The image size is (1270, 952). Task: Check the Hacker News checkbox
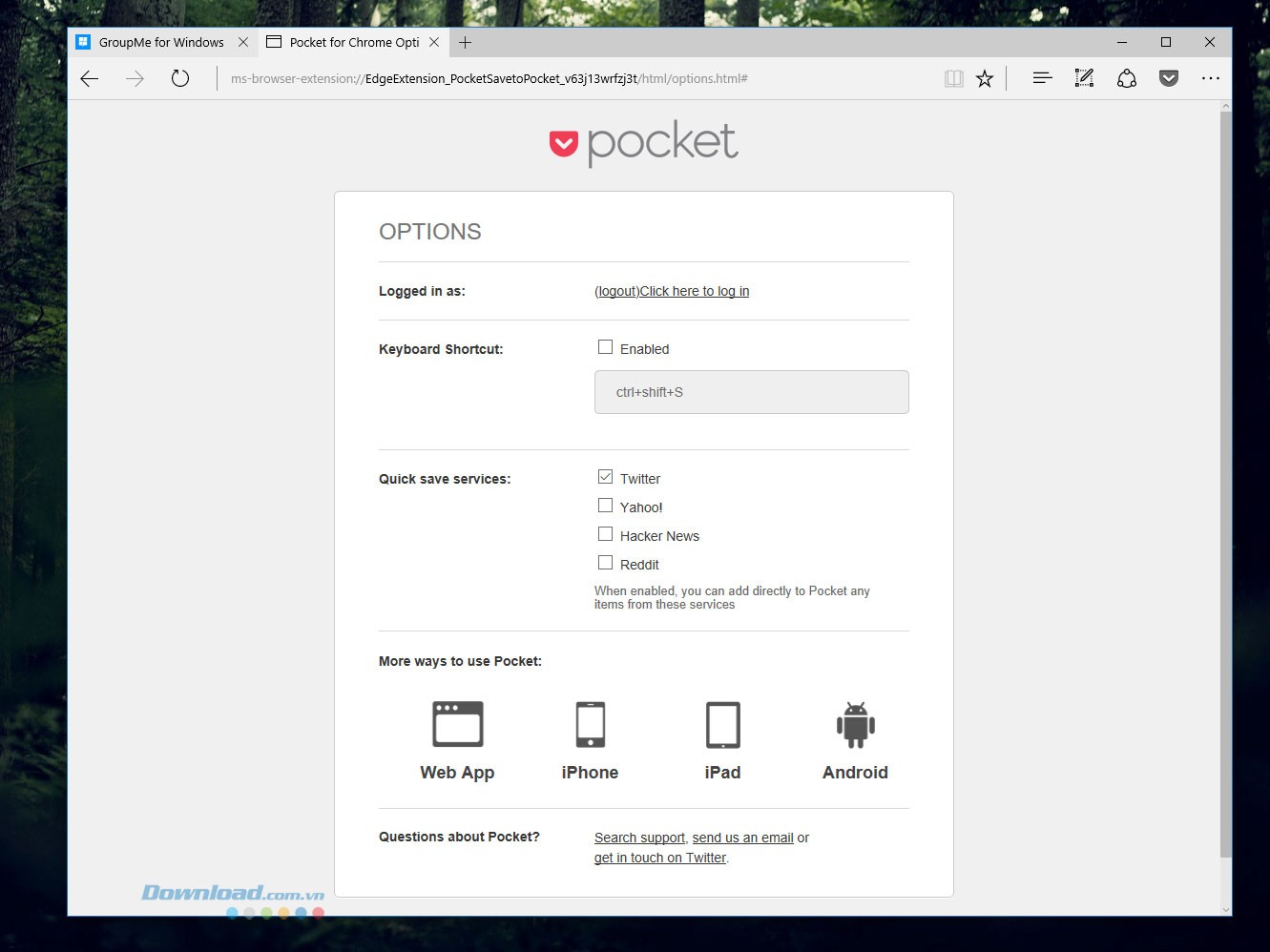[x=605, y=534]
